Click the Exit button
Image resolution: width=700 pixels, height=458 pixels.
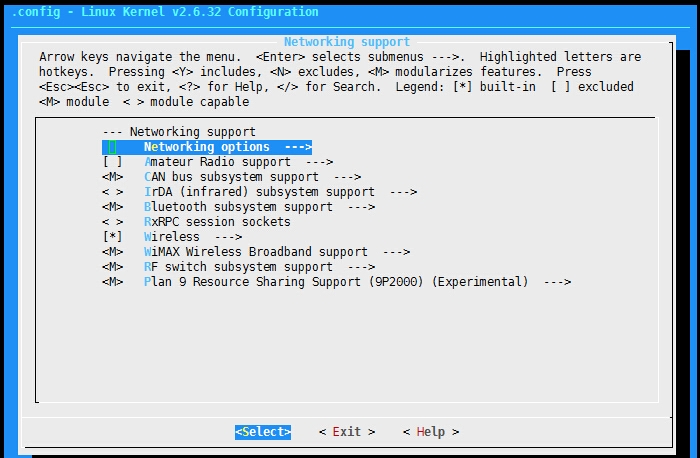(347, 432)
